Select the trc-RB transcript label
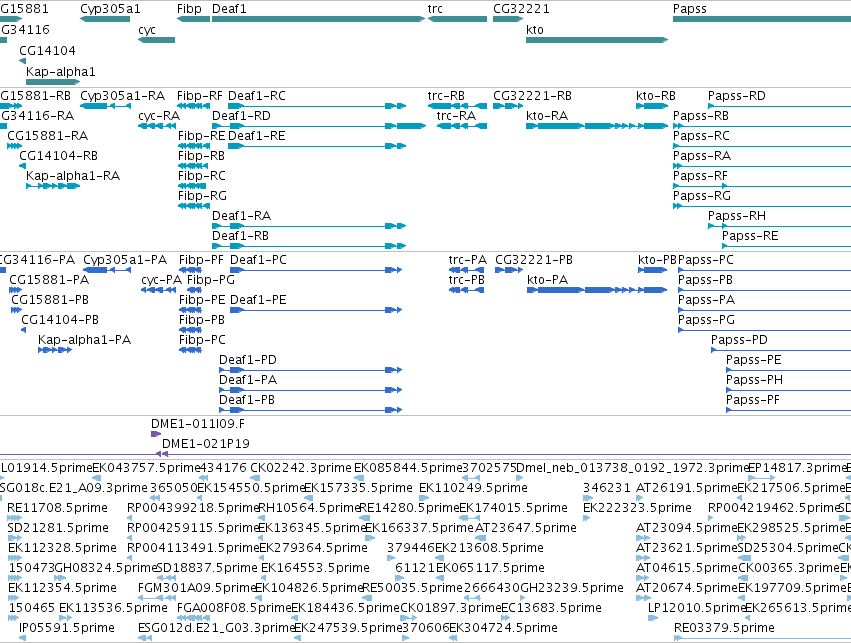The image size is (851, 643). pyautogui.click(x=446, y=96)
